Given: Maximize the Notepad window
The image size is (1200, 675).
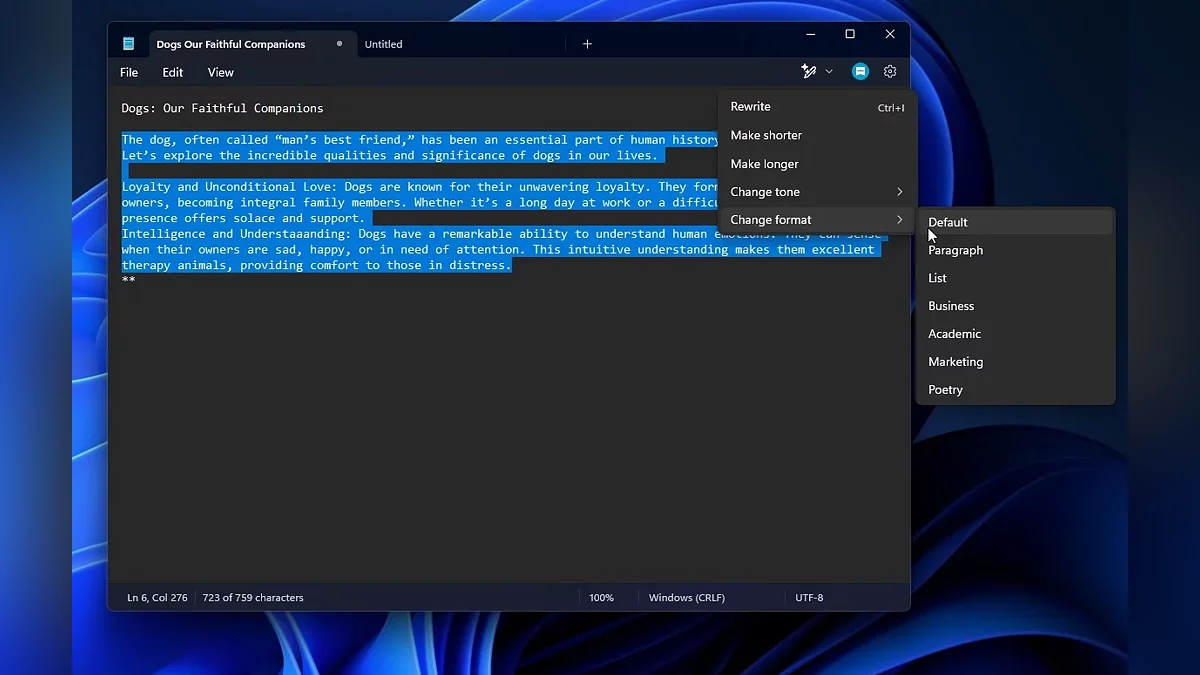Looking at the screenshot, I should click(850, 34).
